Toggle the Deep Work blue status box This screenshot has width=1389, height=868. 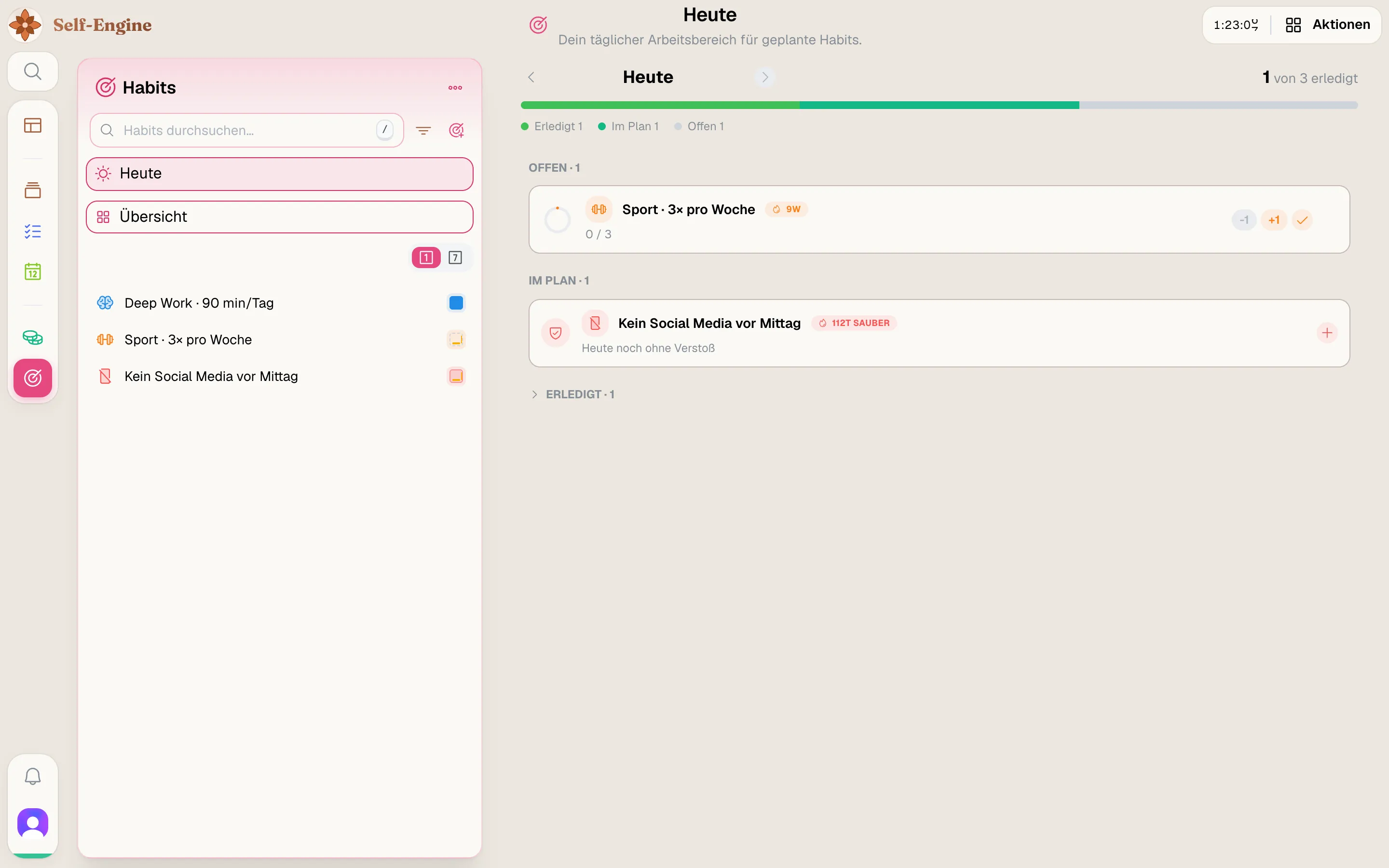tap(456, 303)
